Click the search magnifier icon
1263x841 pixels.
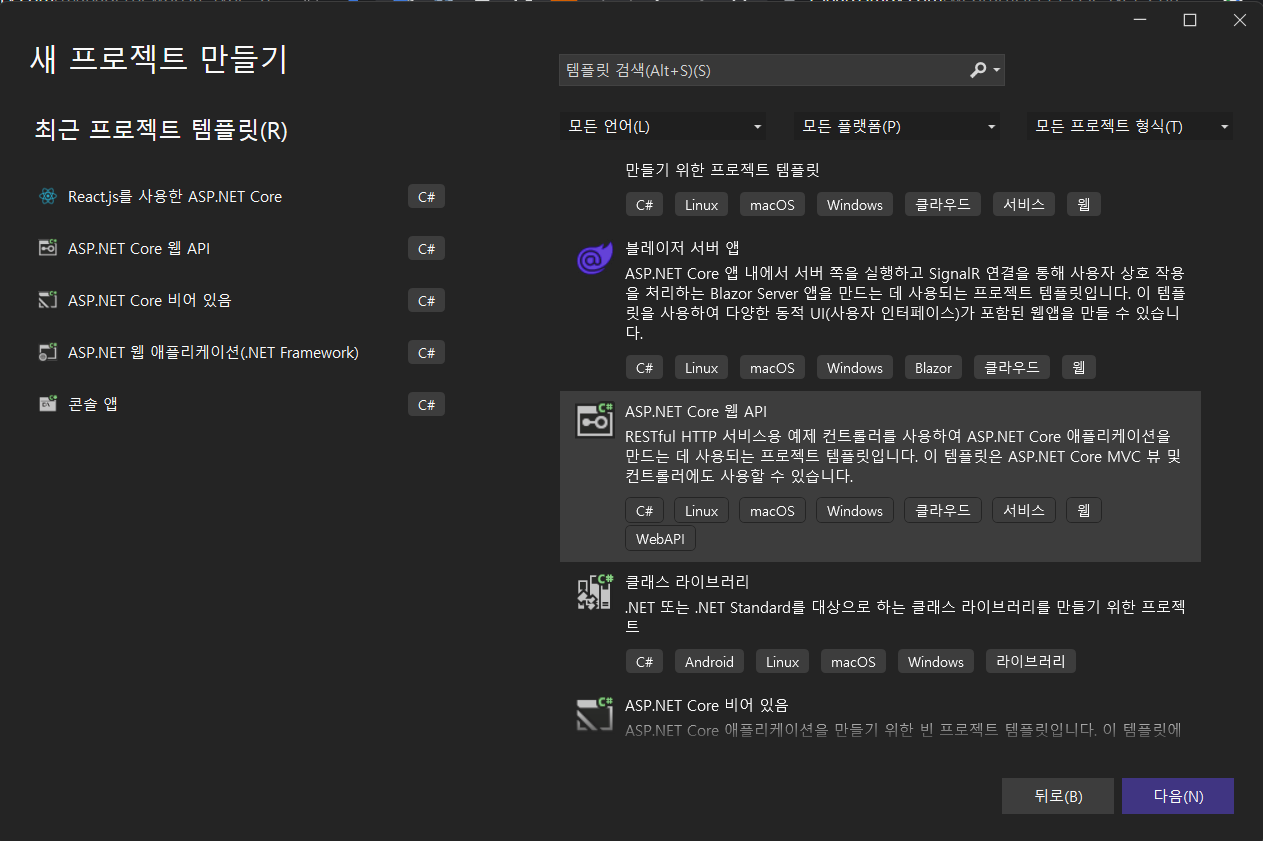coord(978,70)
